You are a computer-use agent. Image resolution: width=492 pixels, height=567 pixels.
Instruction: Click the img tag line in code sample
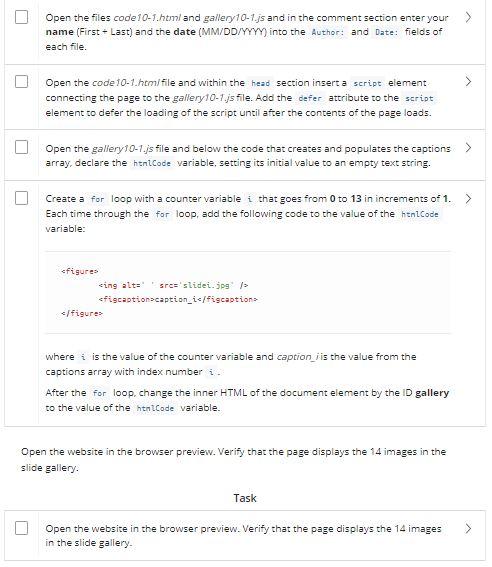(x=173, y=285)
